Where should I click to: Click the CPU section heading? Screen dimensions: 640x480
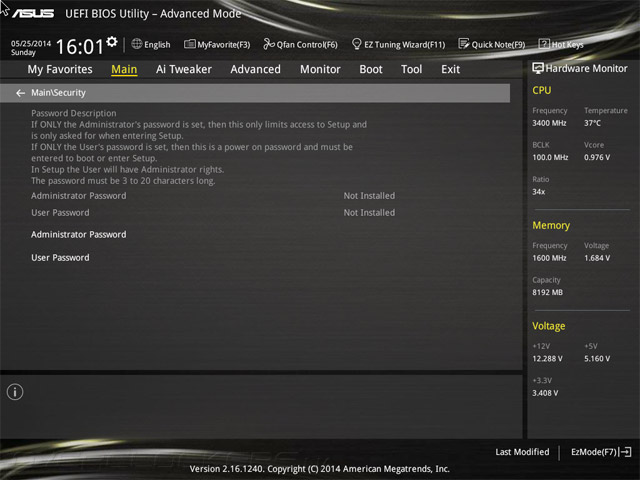click(x=542, y=90)
